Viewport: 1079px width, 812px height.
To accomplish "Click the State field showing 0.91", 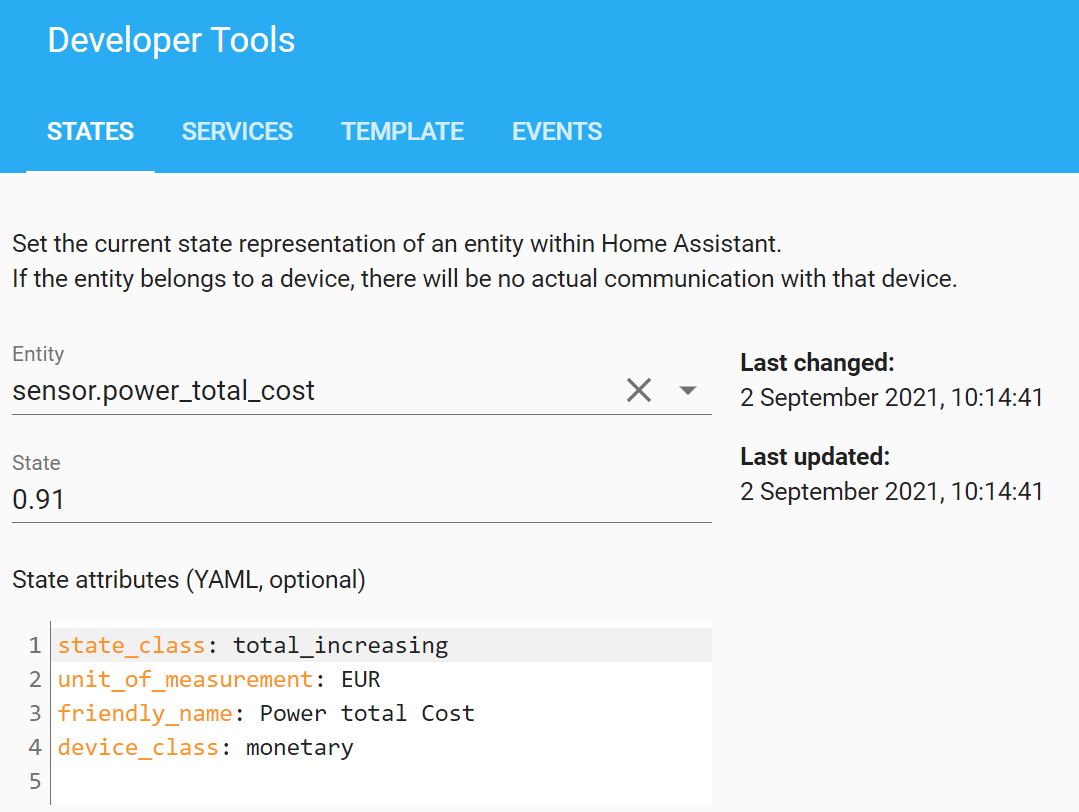I will (362, 499).
